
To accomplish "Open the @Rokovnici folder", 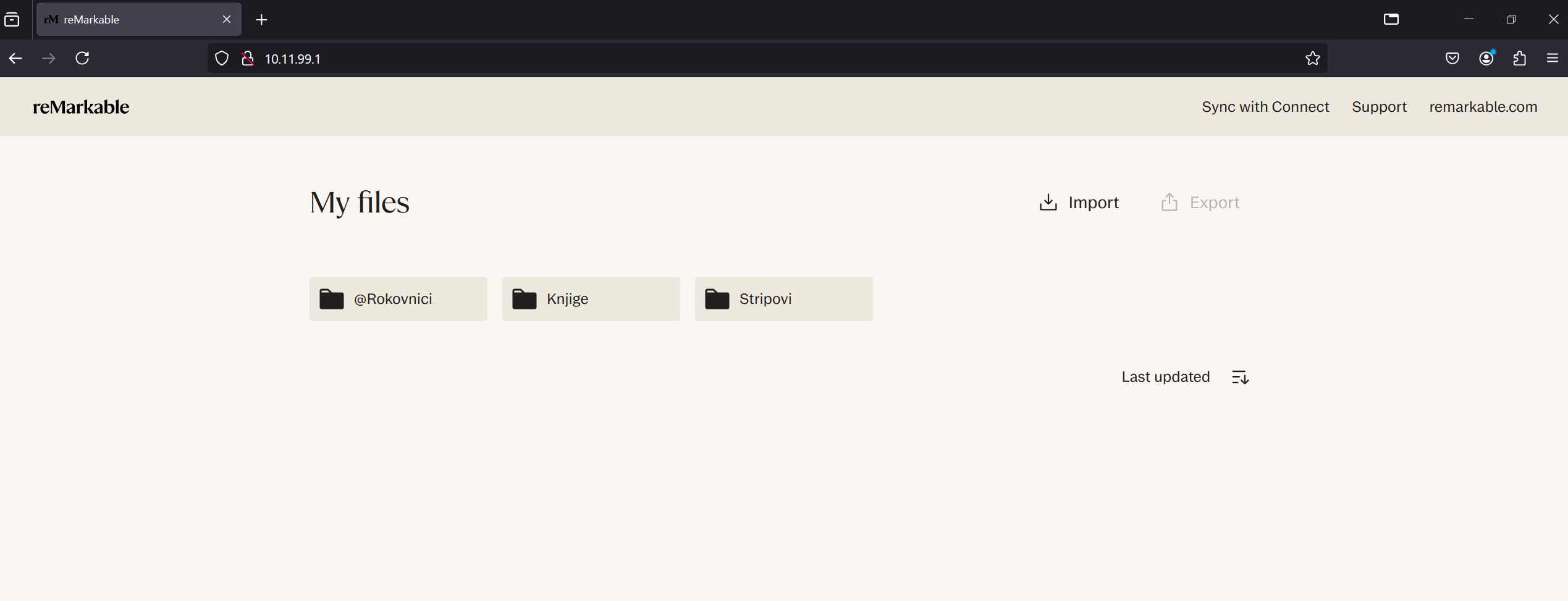I will (398, 299).
